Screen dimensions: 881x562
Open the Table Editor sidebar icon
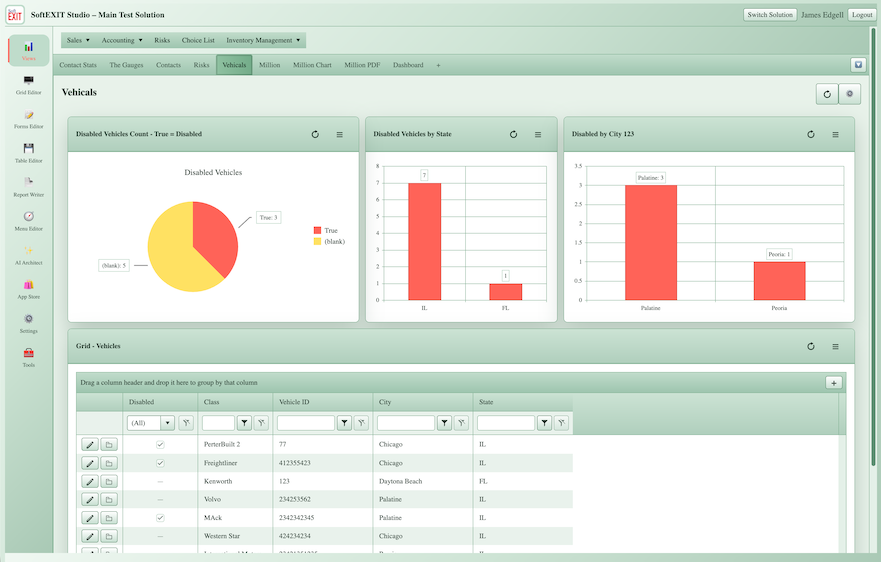point(29,152)
